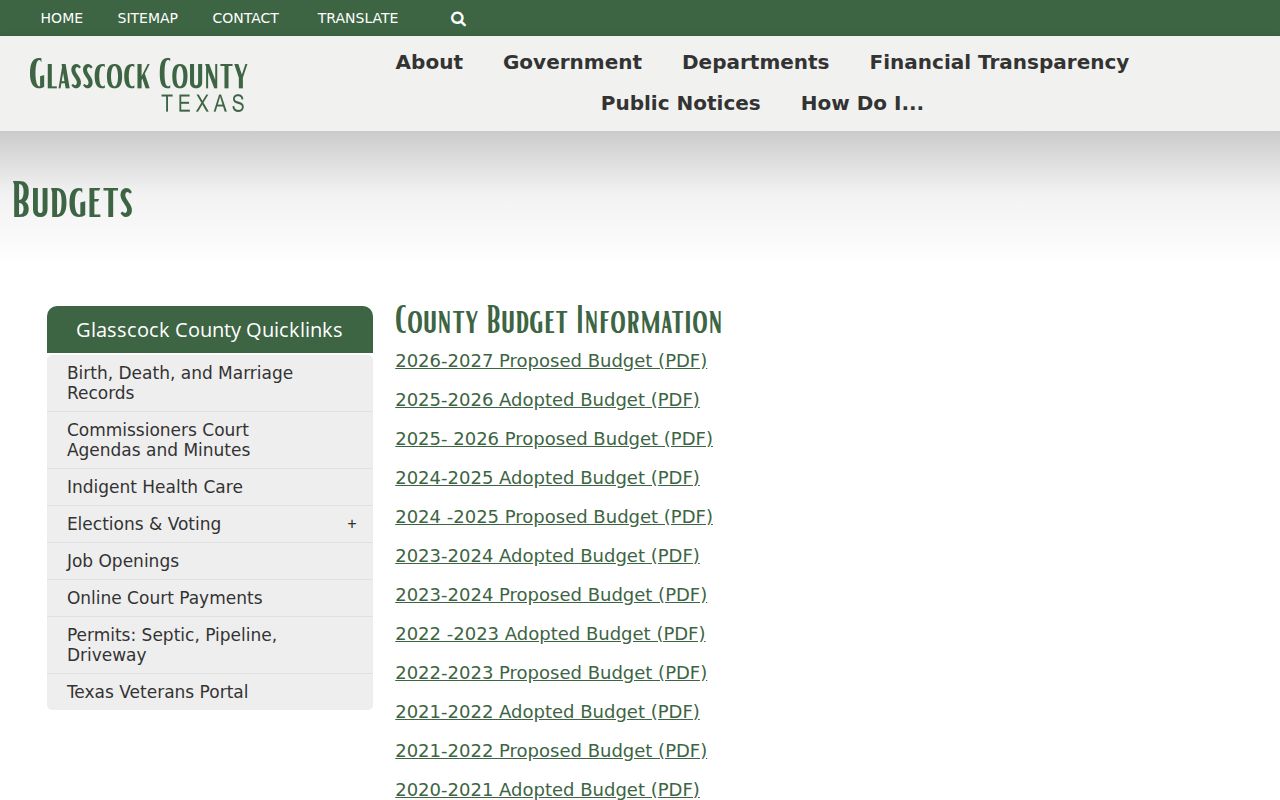Click the Budgets page title
This screenshot has height=800, width=1280.
(x=72, y=201)
